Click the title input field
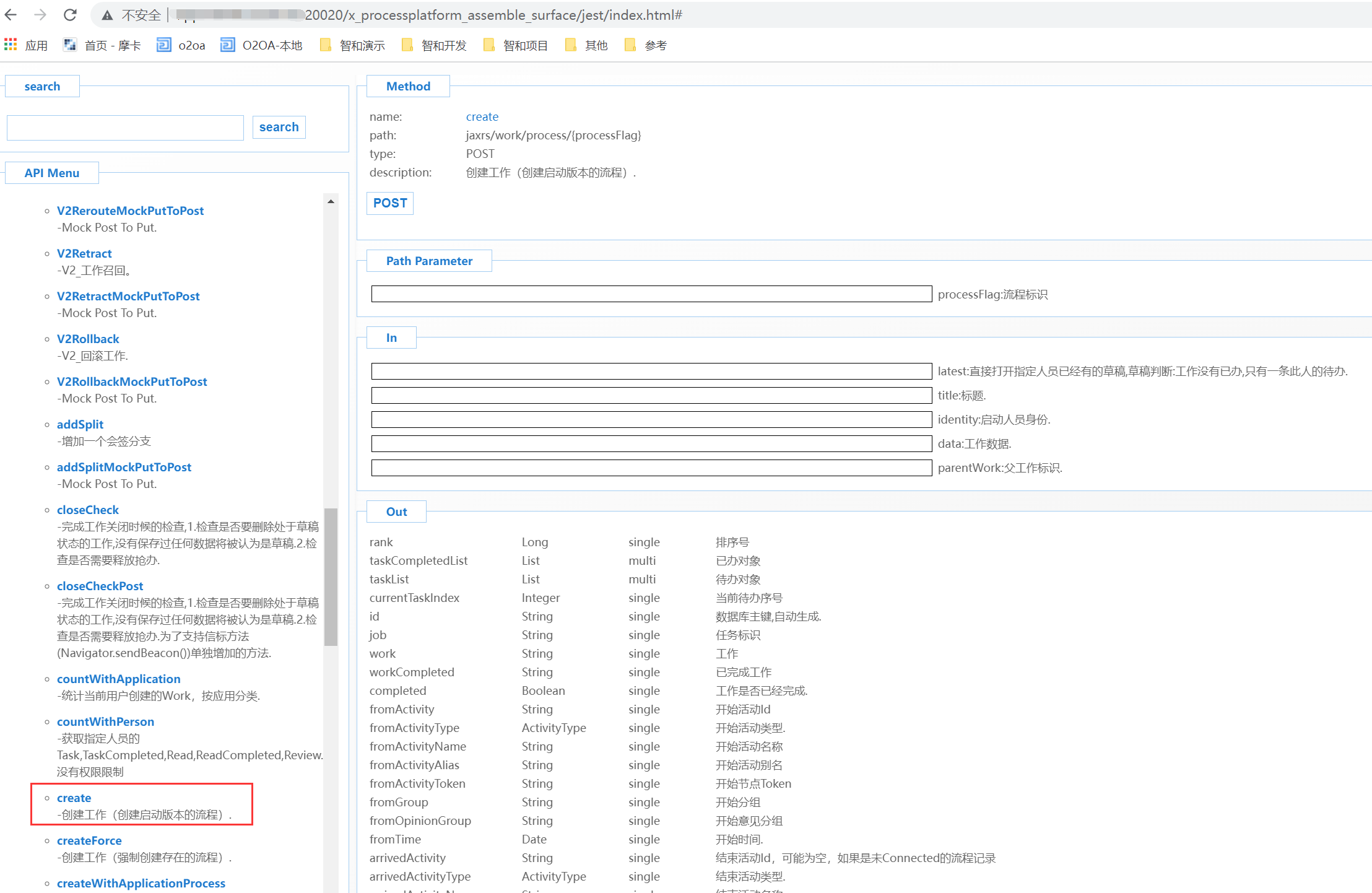The height and width of the screenshot is (893, 1372). coord(651,395)
